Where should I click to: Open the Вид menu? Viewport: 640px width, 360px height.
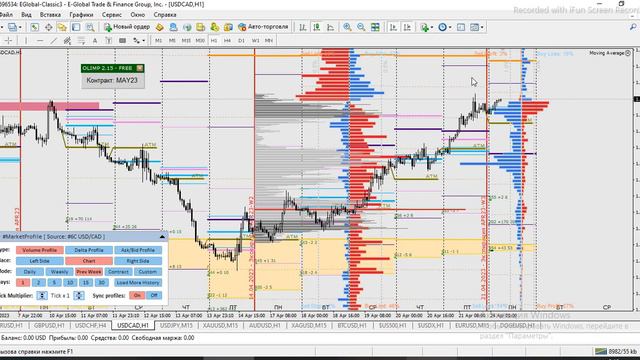(x=26, y=15)
